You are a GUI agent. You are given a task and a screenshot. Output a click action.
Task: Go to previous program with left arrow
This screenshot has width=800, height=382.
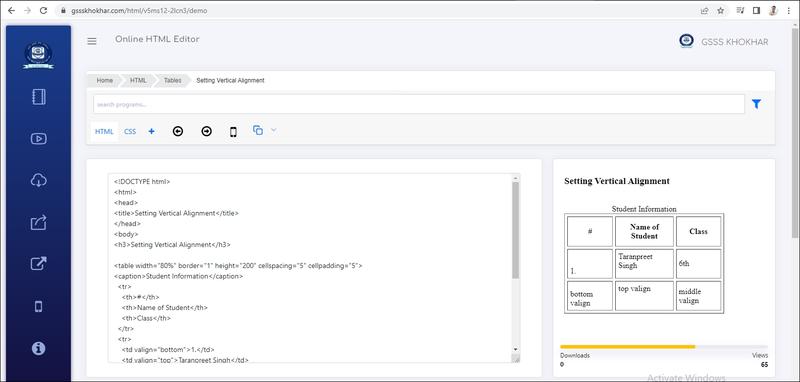[178, 132]
